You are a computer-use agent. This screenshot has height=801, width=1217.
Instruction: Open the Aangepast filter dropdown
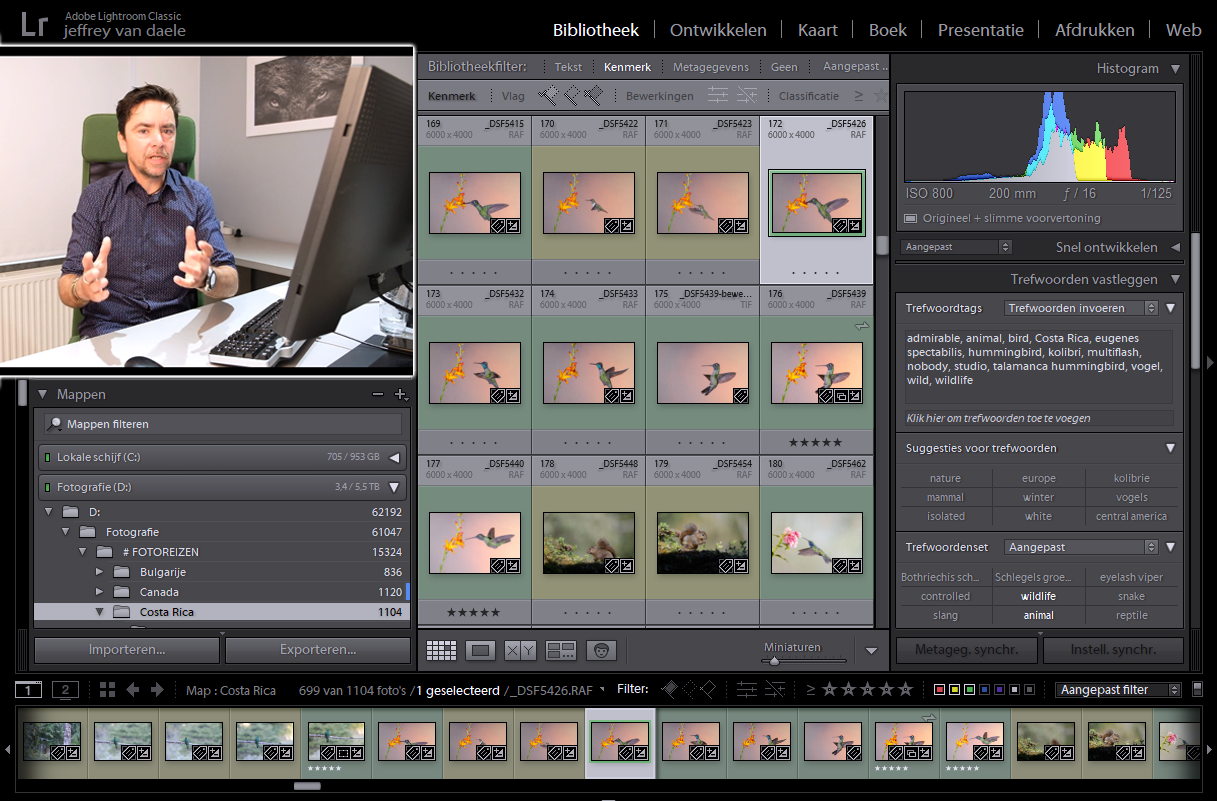click(1117, 689)
